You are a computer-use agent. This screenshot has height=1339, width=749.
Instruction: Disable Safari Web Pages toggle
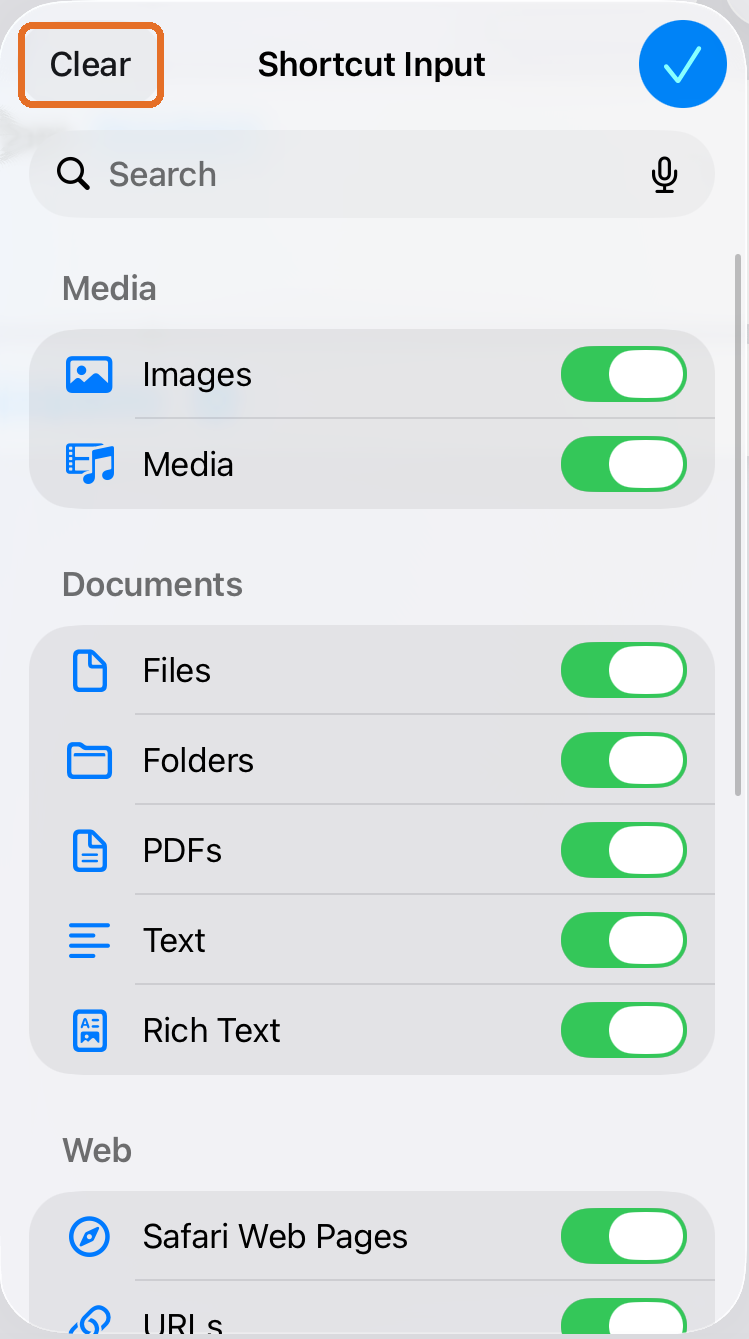(x=624, y=1237)
